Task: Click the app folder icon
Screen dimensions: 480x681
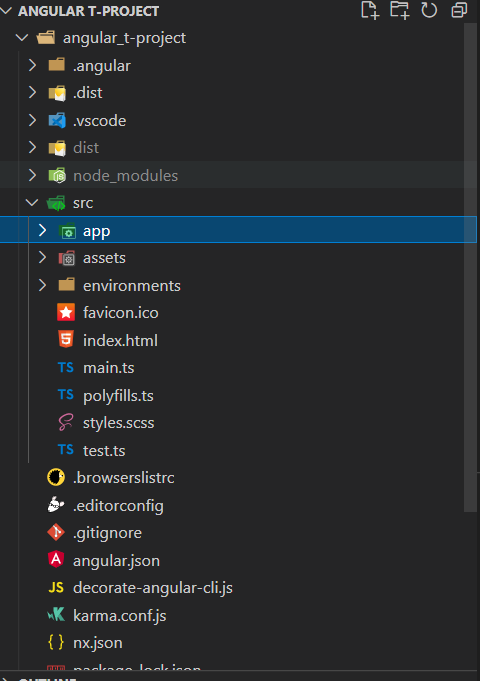Action: pyautogui.click(x=67, y=231)
